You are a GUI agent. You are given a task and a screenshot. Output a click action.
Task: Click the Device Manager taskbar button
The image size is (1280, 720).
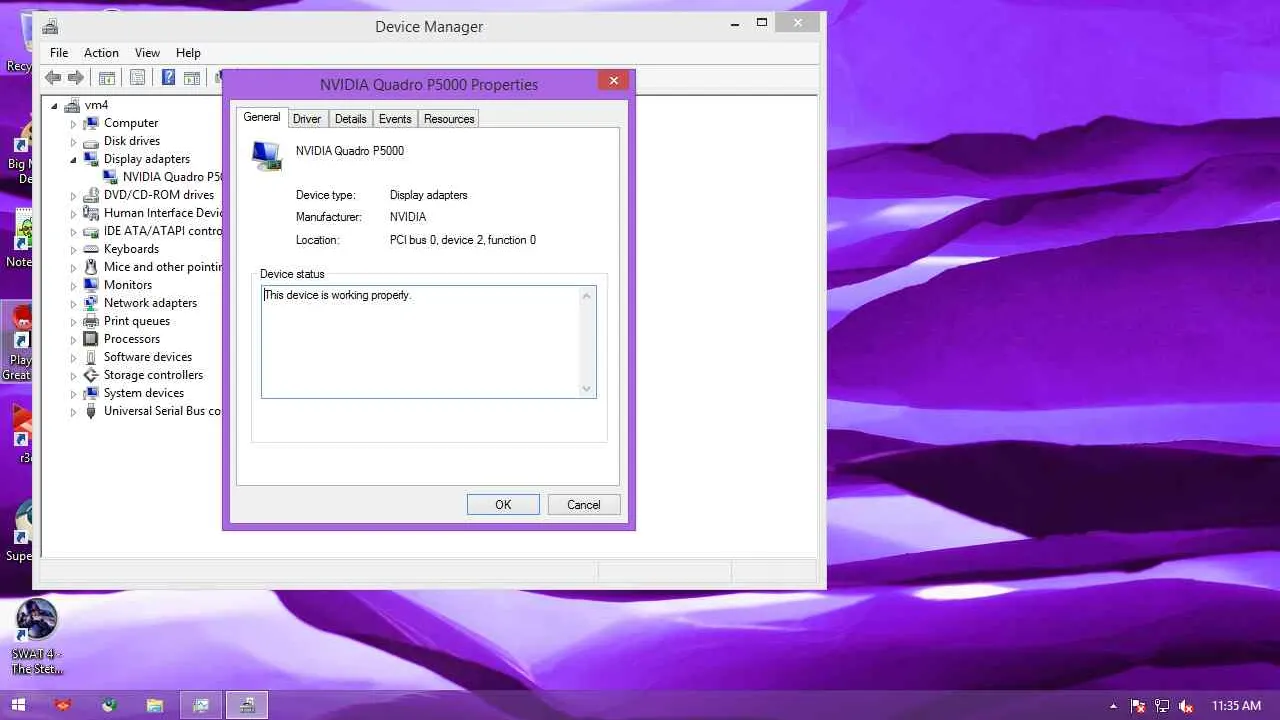coord(246,705)
